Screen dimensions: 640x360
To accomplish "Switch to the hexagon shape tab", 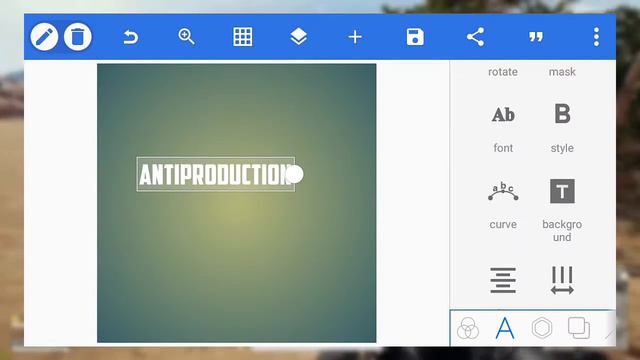I will [x=542, y=328].
